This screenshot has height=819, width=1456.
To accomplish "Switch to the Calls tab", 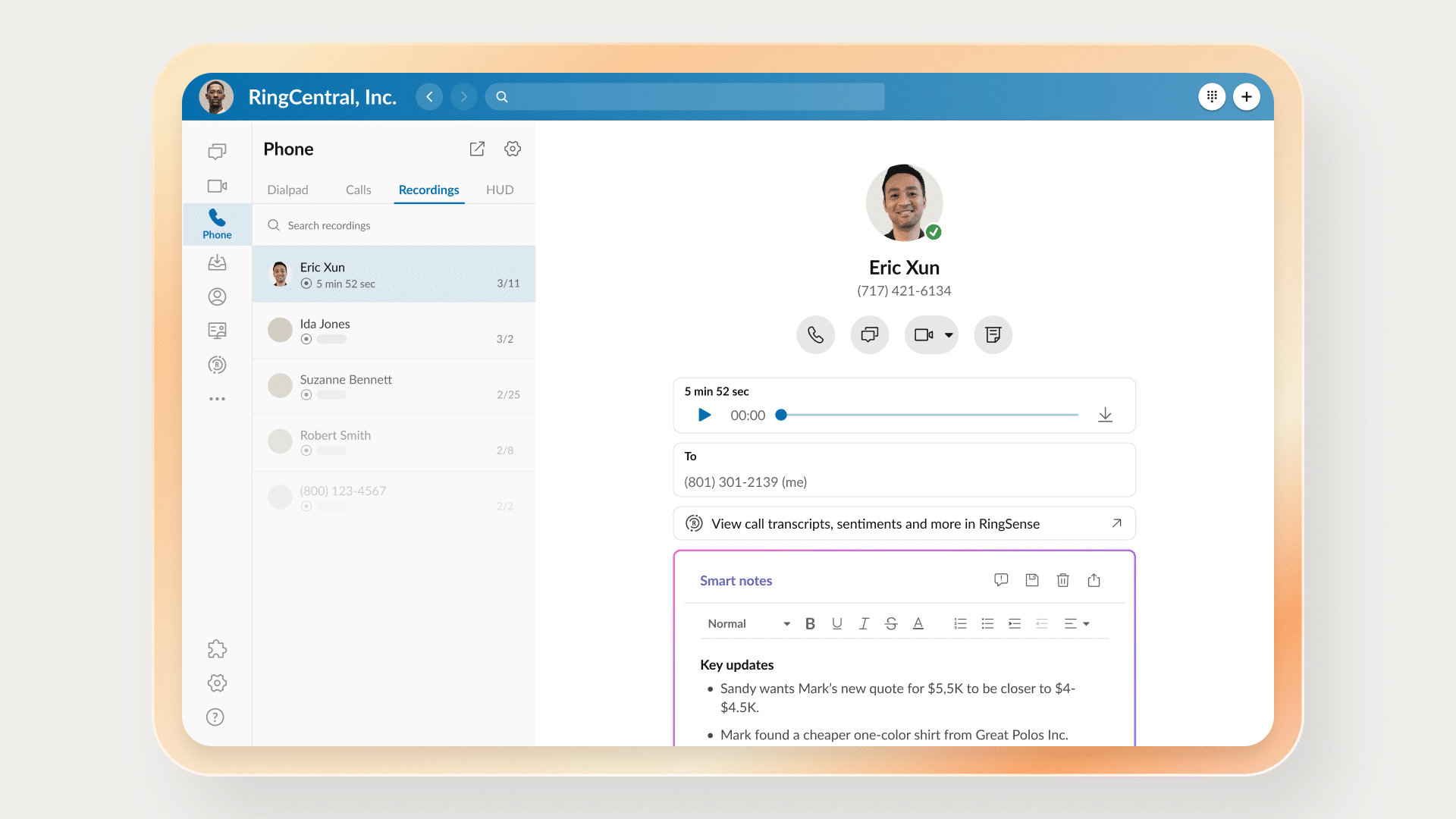I will (x=358, y=190).
